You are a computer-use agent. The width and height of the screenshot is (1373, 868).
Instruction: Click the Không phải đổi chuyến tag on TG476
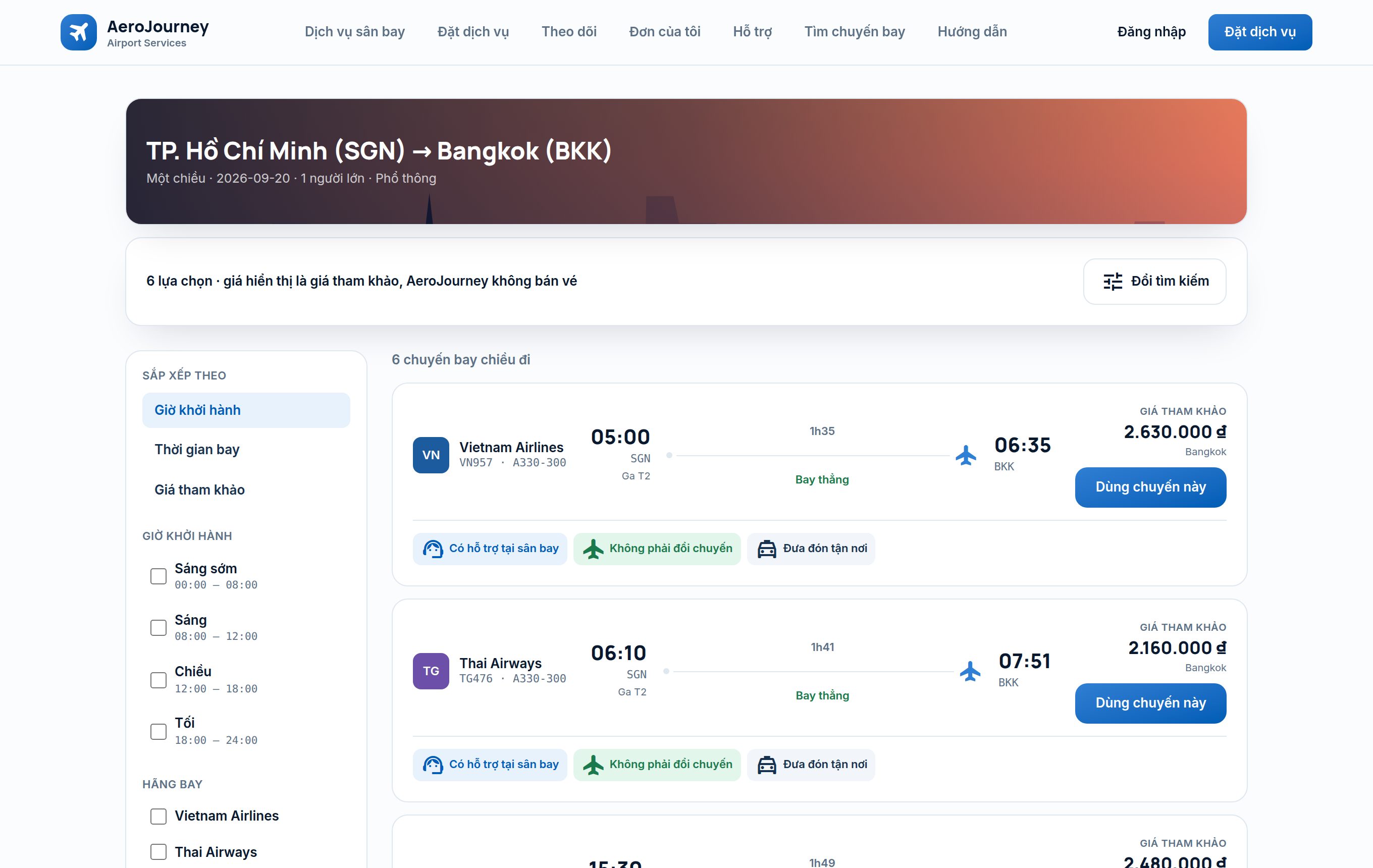[657, 765]
